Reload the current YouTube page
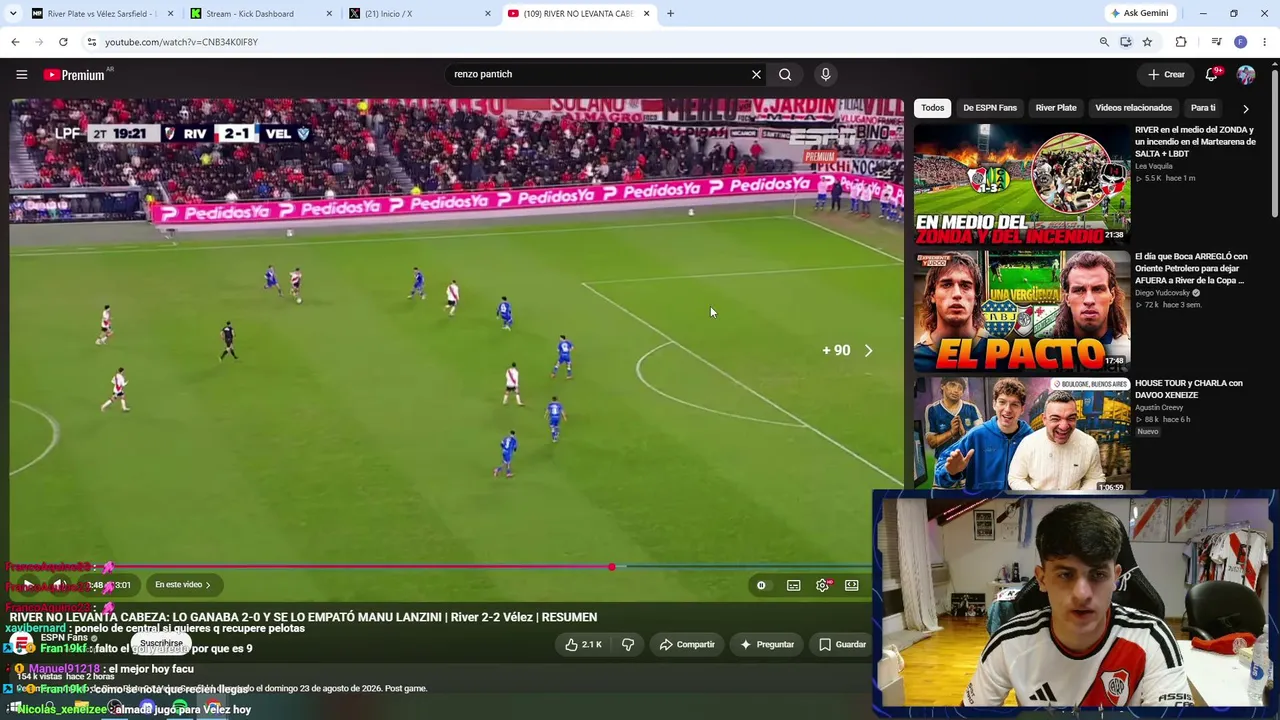 [63, 42]
